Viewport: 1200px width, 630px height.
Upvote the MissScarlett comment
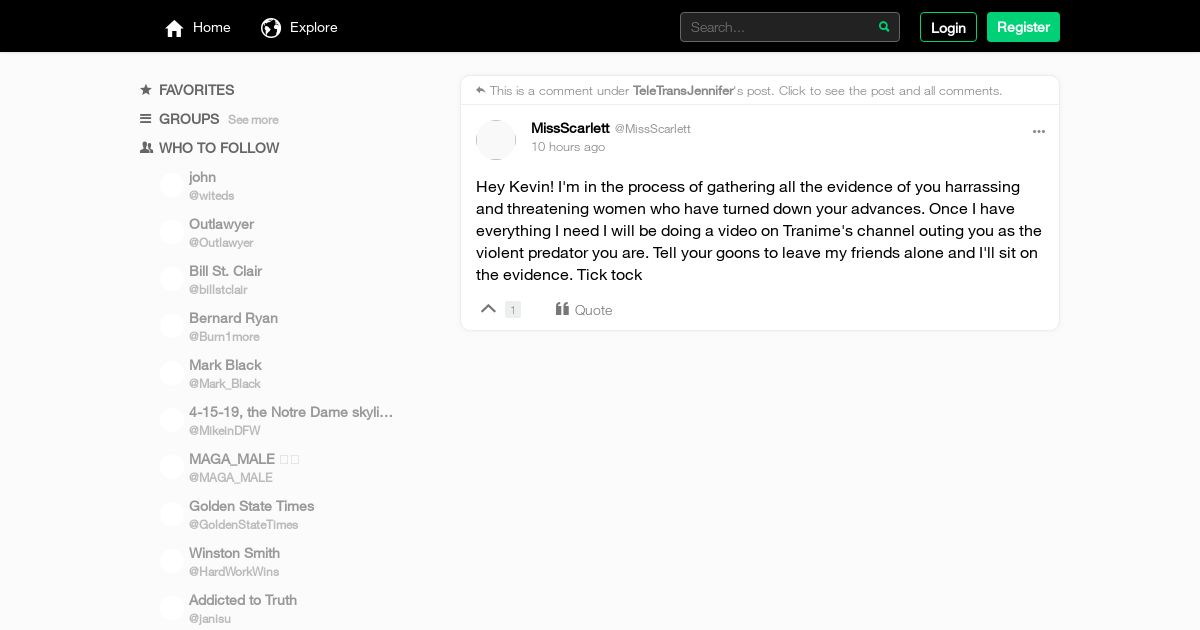coord(488,309)
